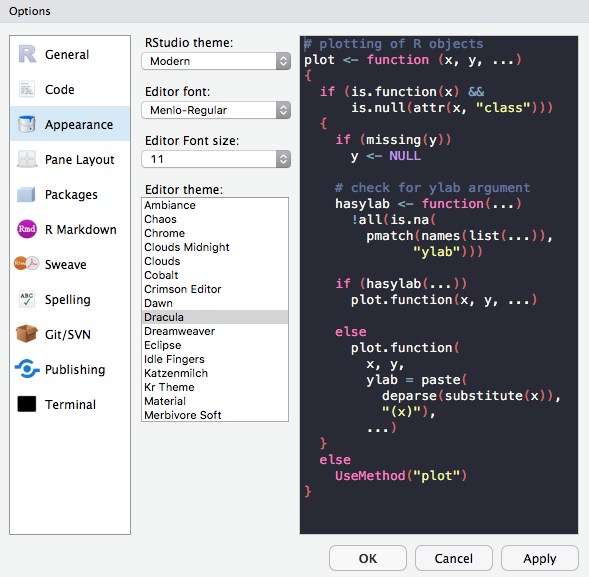
Task: Pick the Clouds Midnight editor theme
Action: click(215, 247)
